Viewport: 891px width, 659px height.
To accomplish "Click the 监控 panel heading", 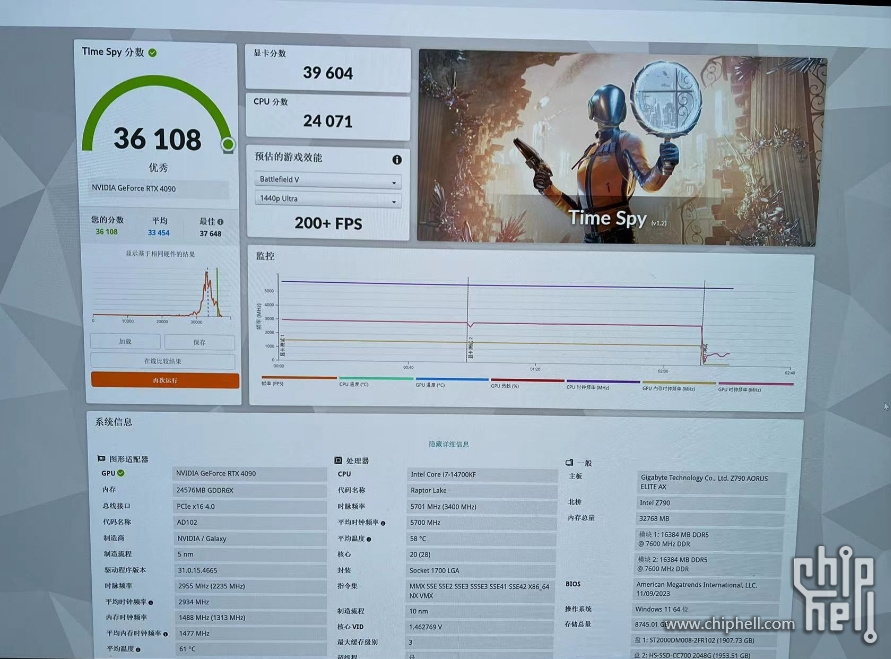I will [265, 256].
